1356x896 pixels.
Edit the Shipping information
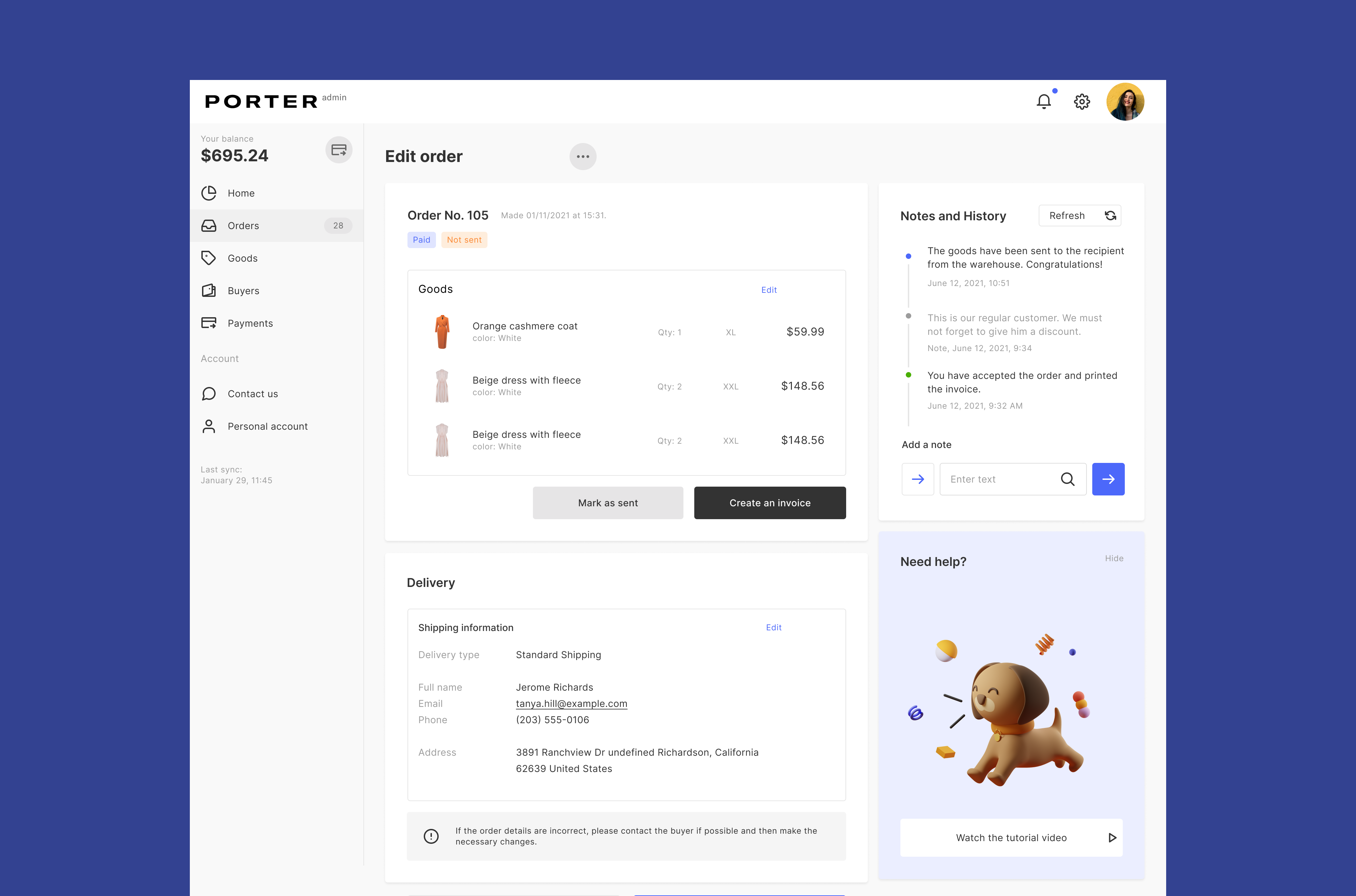[773, 627]
